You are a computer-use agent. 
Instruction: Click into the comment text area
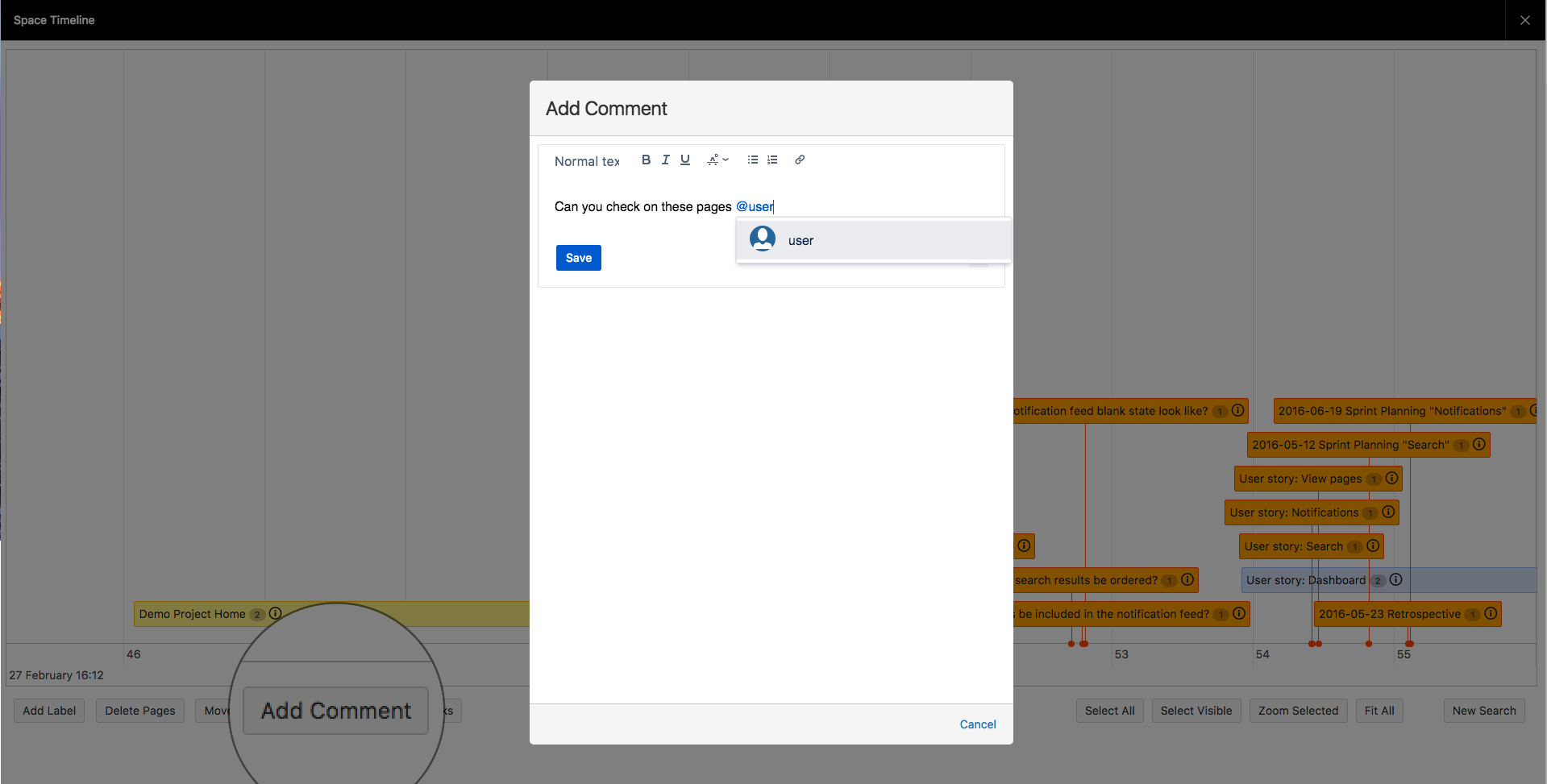coord(771,206)
